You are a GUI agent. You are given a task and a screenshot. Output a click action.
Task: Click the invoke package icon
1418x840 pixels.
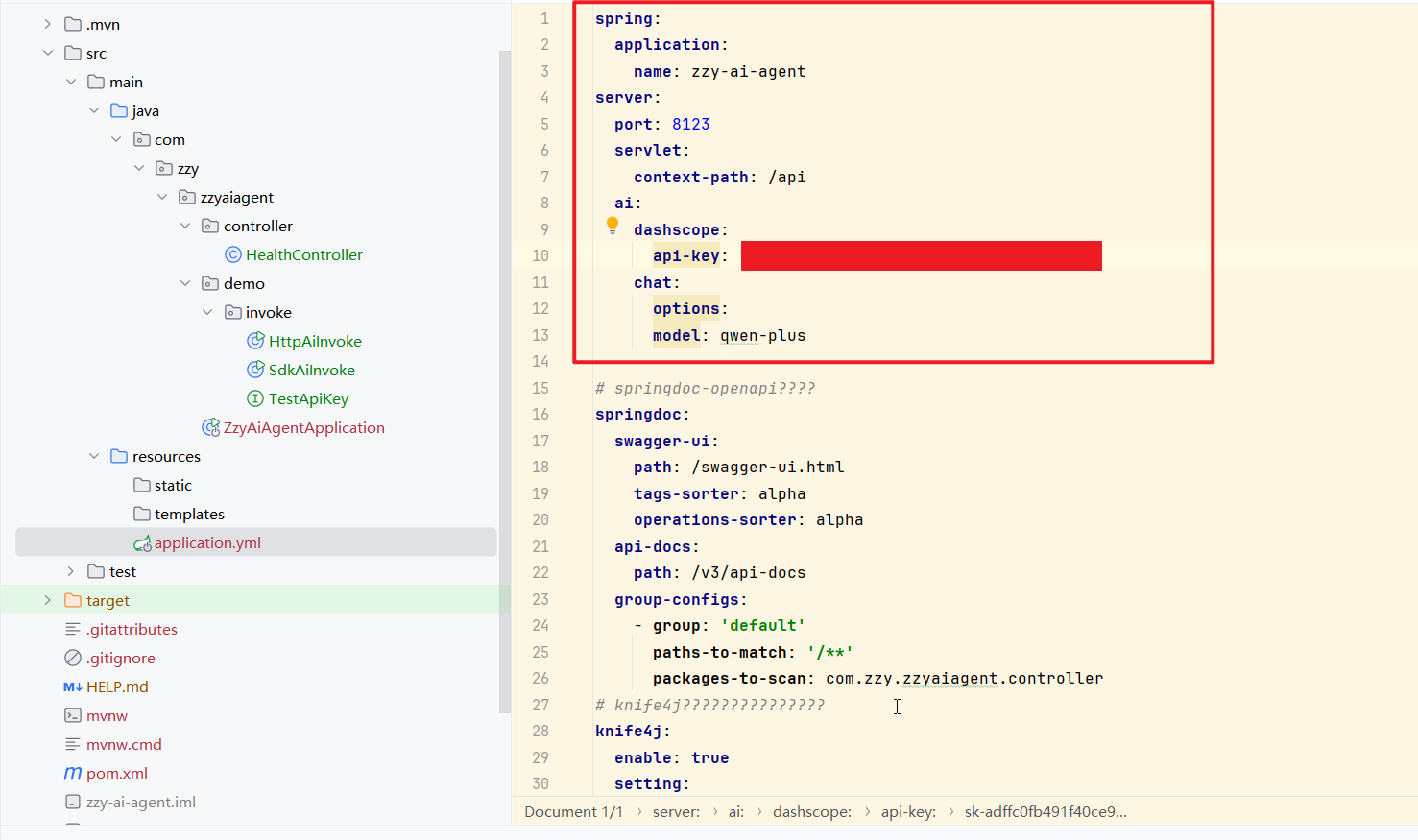tap(233, 312)
